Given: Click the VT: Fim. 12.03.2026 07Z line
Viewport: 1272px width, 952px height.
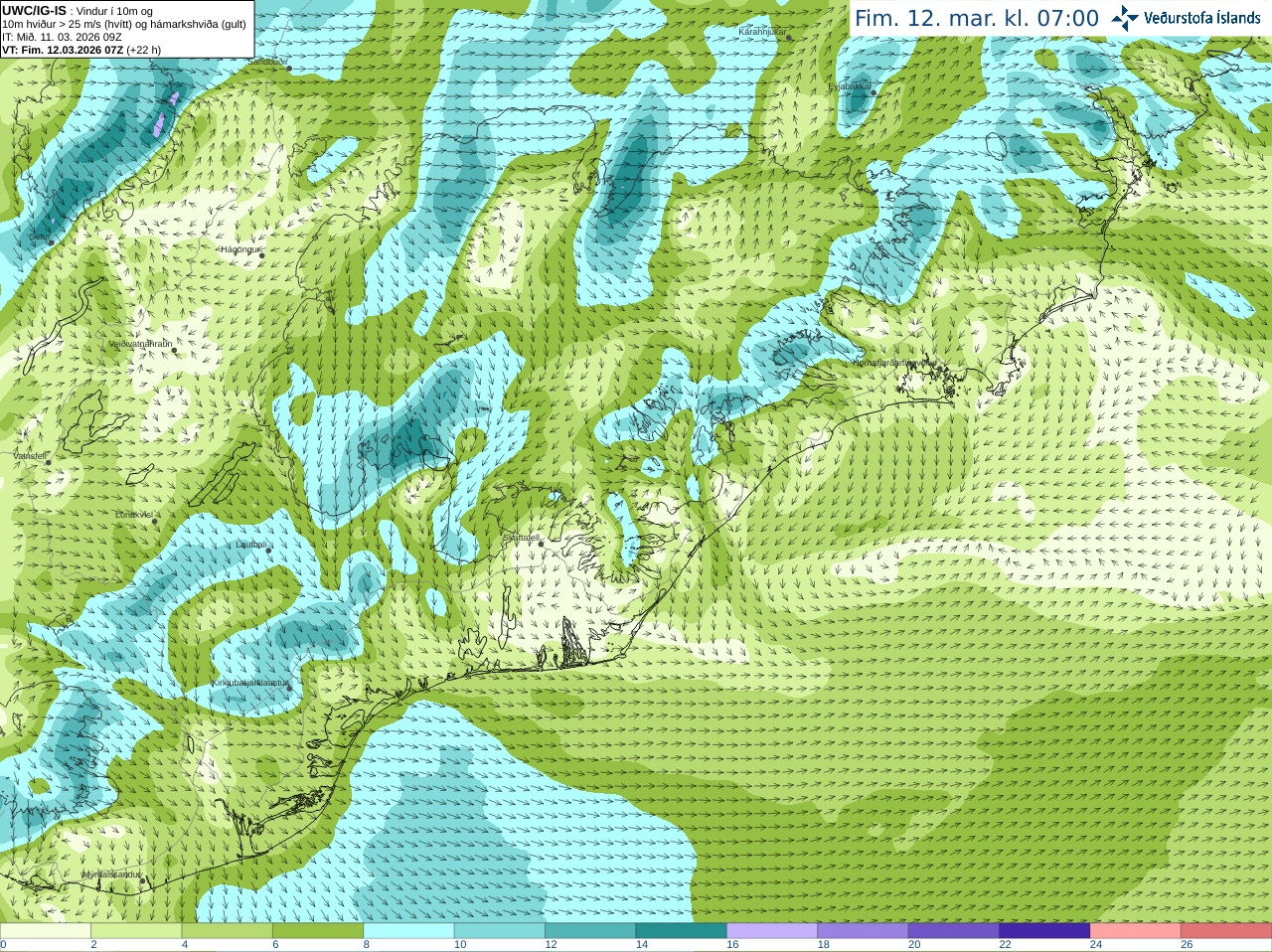Looking at the screenshot, I should tap(81, 50).
